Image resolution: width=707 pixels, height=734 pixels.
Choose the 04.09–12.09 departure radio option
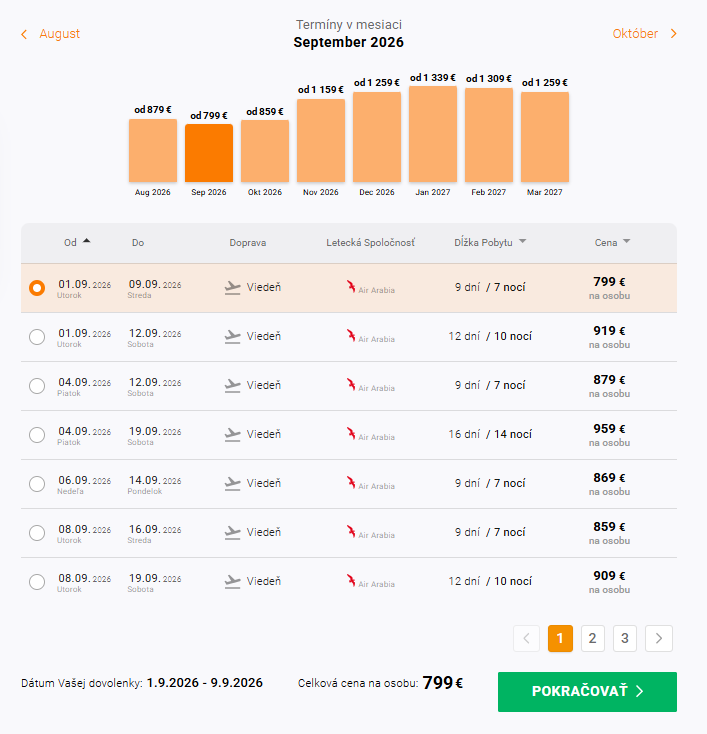tap(37, 386)
